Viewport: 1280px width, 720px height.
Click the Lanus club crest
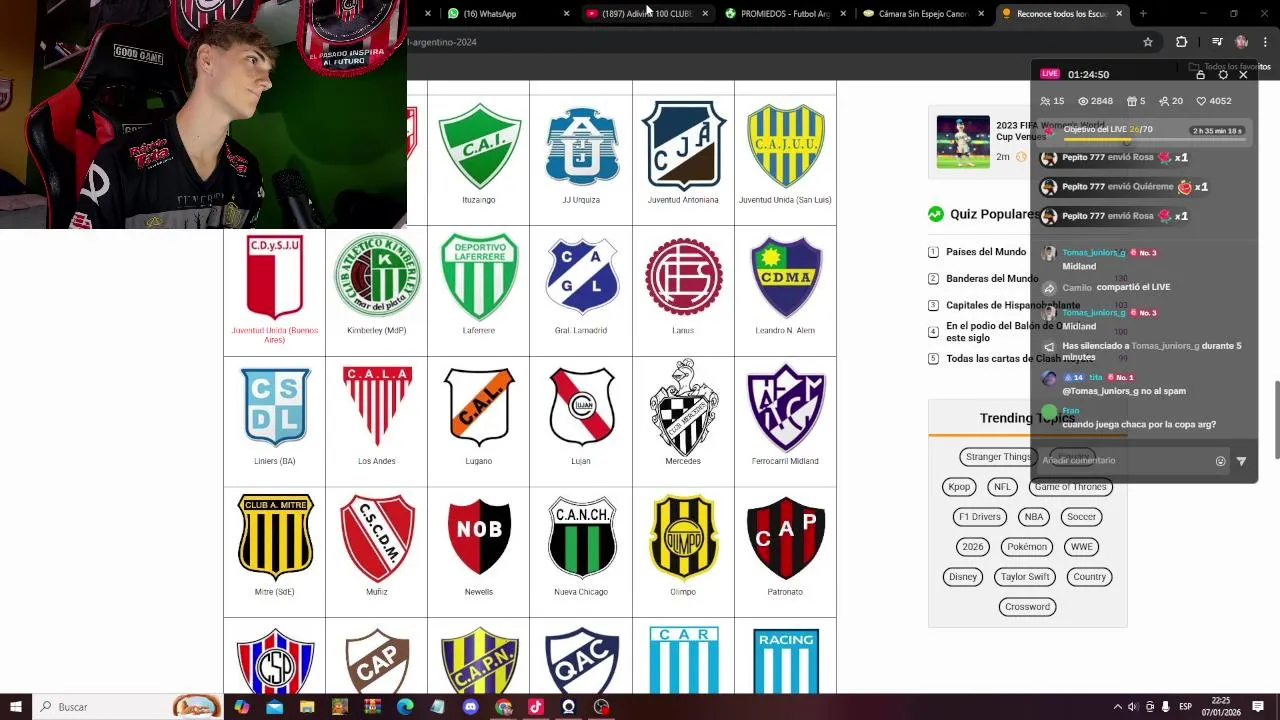[683, 276]
